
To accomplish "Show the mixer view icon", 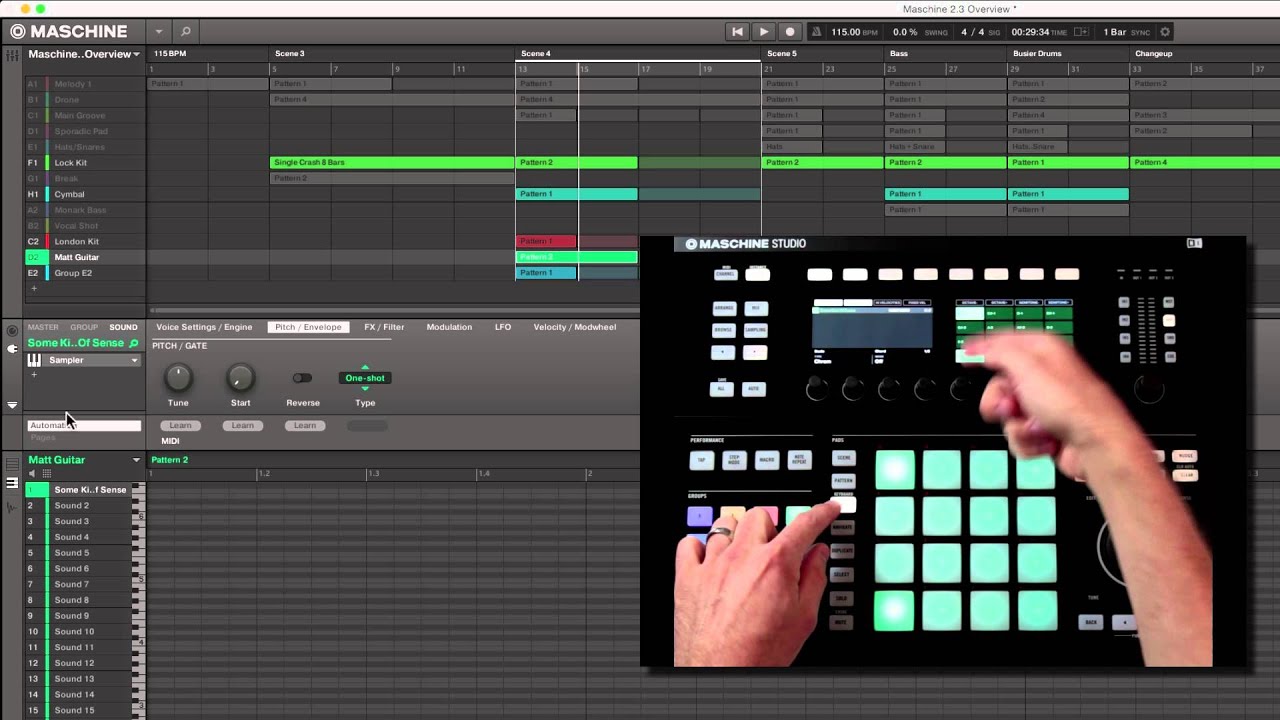I will (x=14, y=54).
